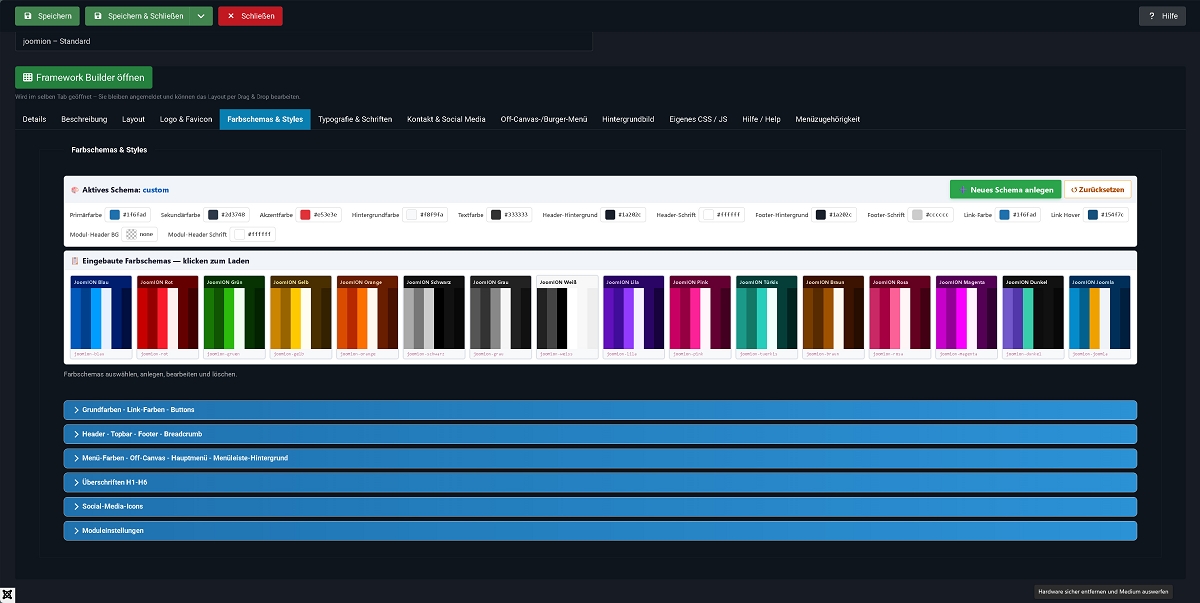The image size is (1200, 603).
Task: Open the Hintergrundbild tab
Action: tap(628, 119)
